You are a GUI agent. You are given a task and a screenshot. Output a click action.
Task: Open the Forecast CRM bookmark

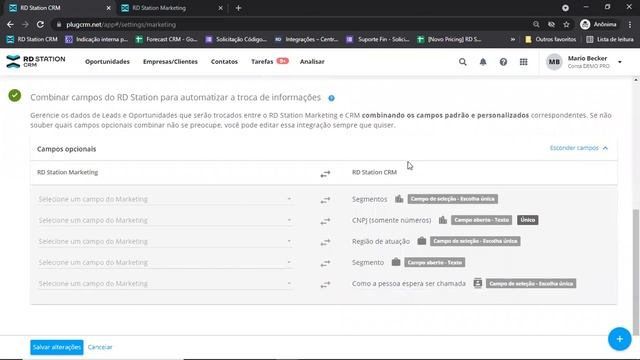coord(167,40)
